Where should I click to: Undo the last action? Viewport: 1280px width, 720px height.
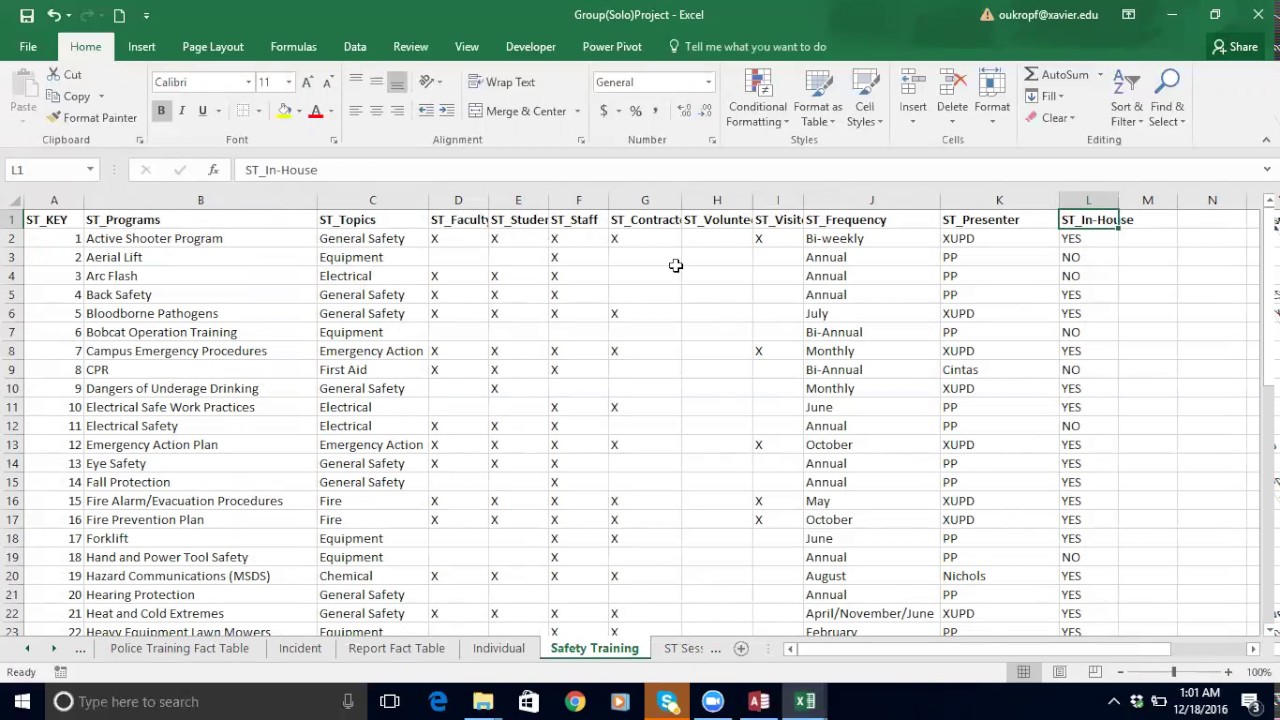54,15
